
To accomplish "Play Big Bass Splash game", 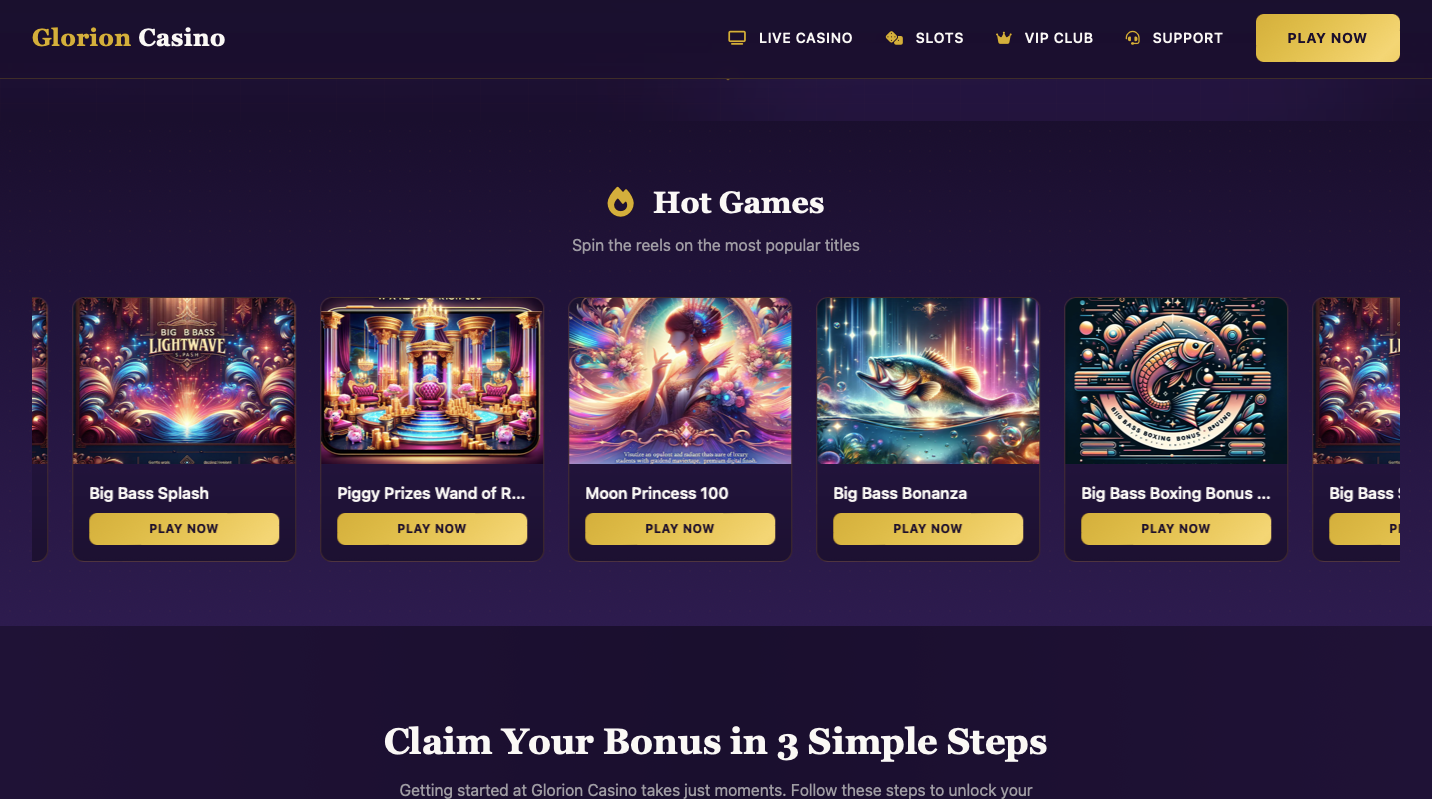I will click(184, 529).
